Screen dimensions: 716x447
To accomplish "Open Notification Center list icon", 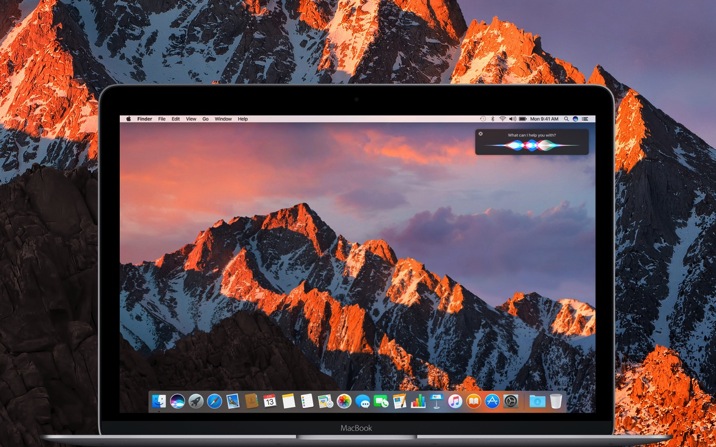I will pyautogui.click(x=585, y=119).
